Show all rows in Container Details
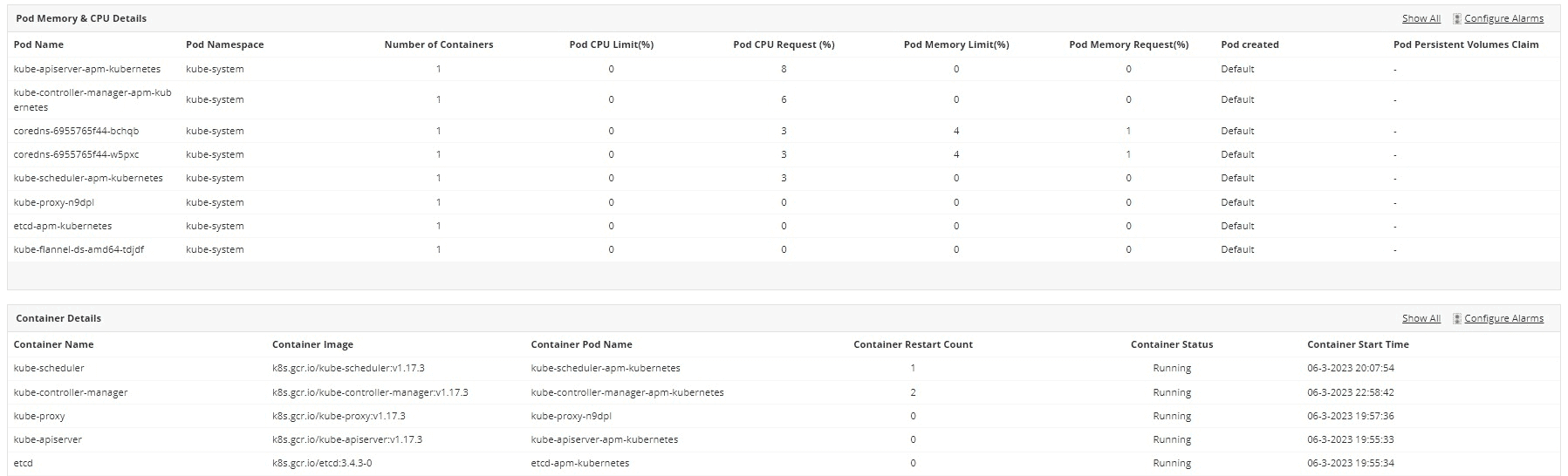The width and height of the screenshot is (1568, 476). pyautogui.click(x=1421, y=318)
